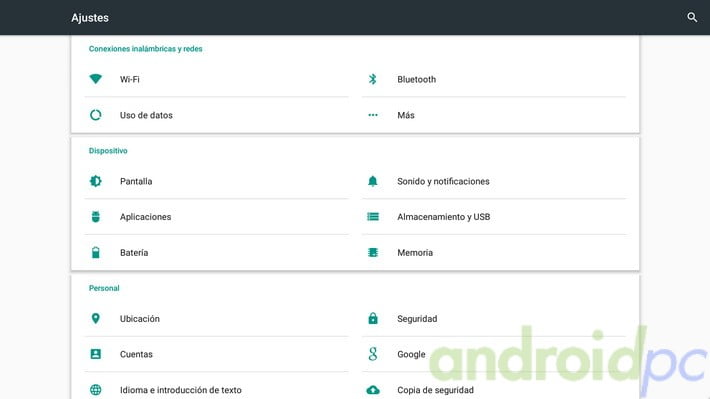710x399 pixels.
Task: Open the Más network options
Action: tap(494, 115)
